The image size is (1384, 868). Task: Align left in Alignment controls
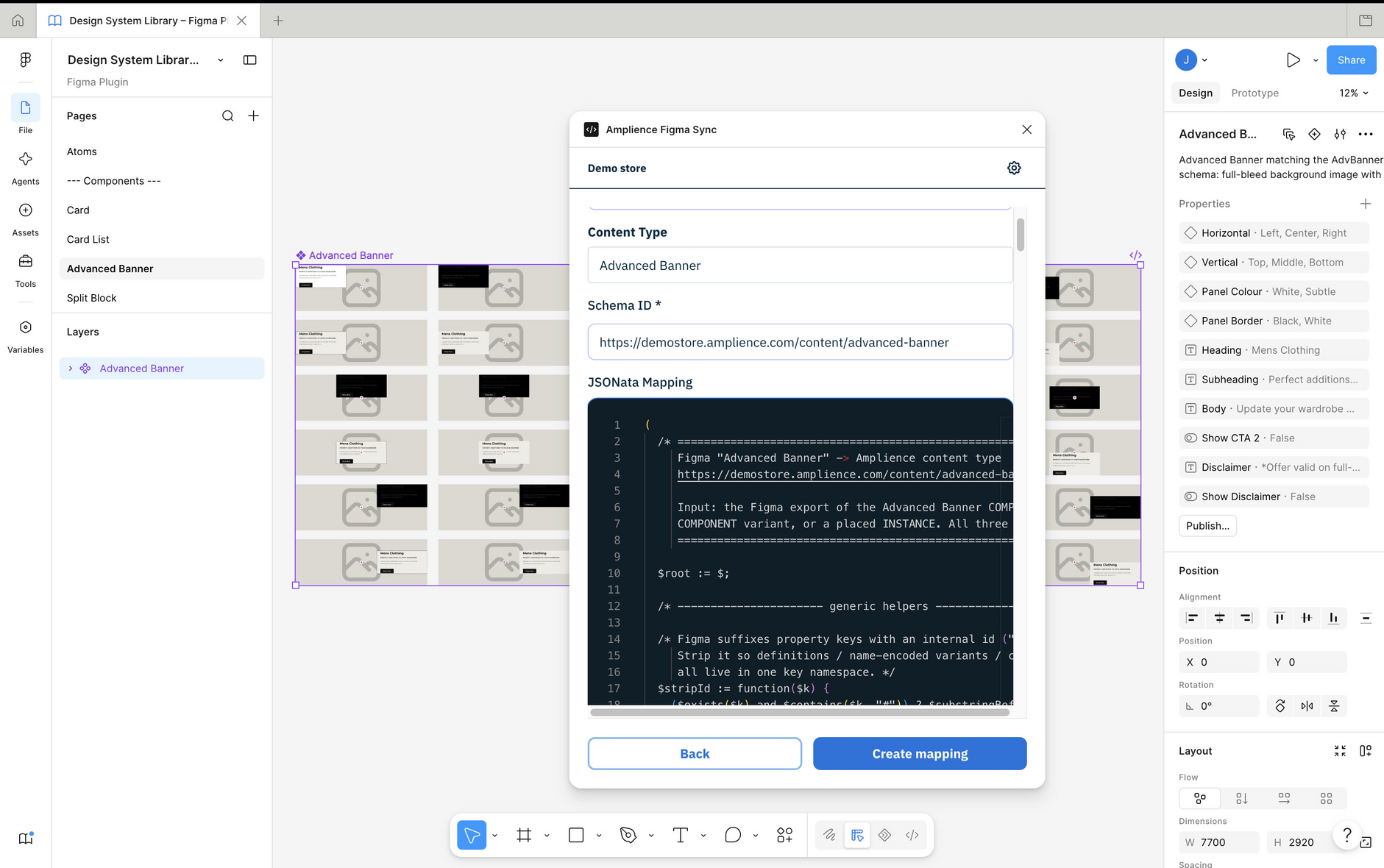coord(1193,618)
